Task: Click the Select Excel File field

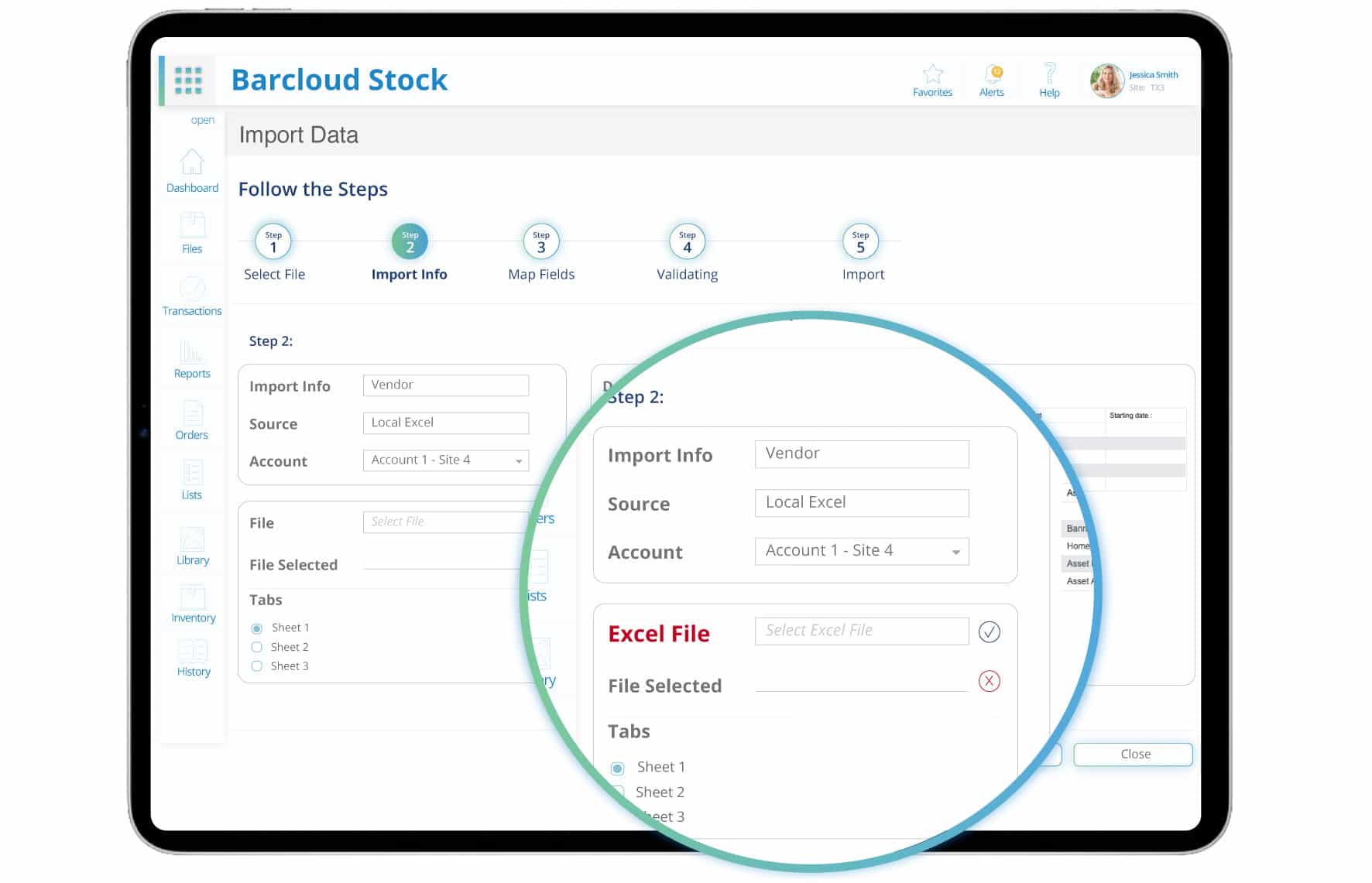Action: 862,631
